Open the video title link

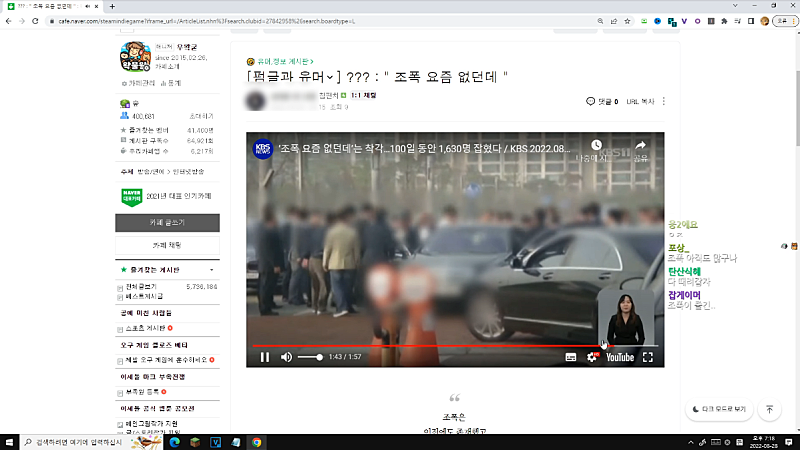coord(424,149)
